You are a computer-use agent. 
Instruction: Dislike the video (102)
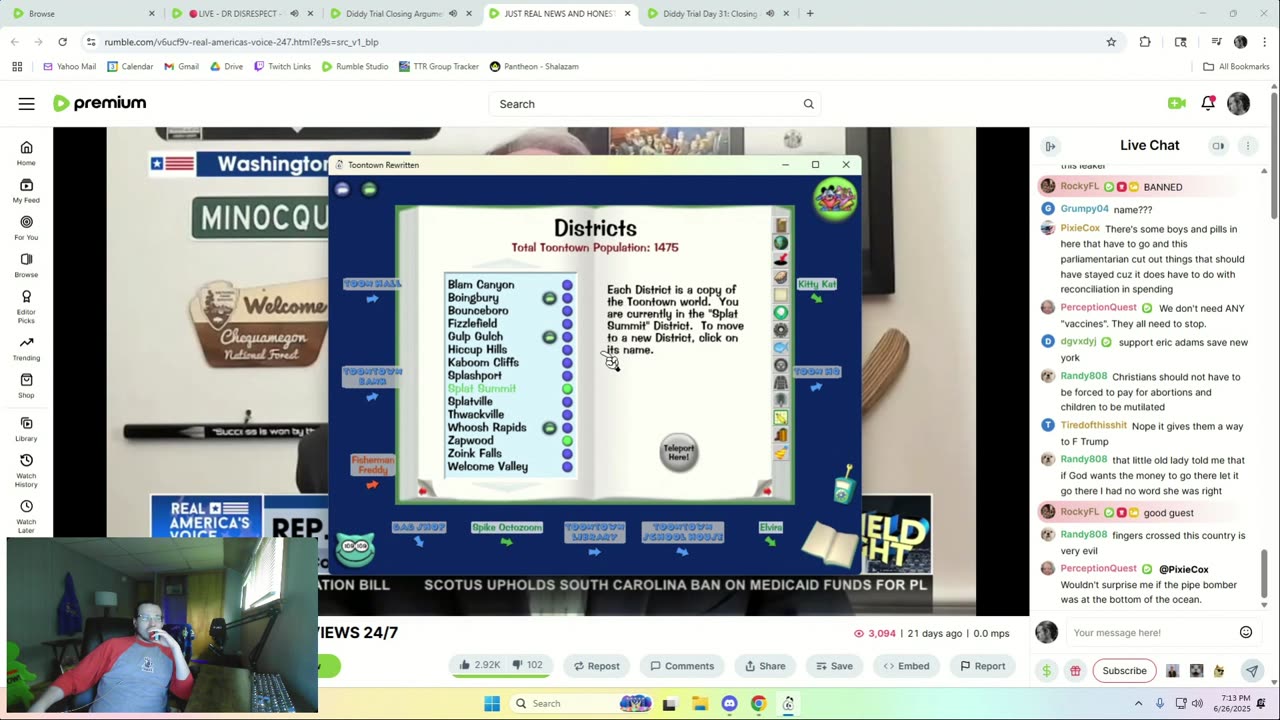click(x=529, y=665)
